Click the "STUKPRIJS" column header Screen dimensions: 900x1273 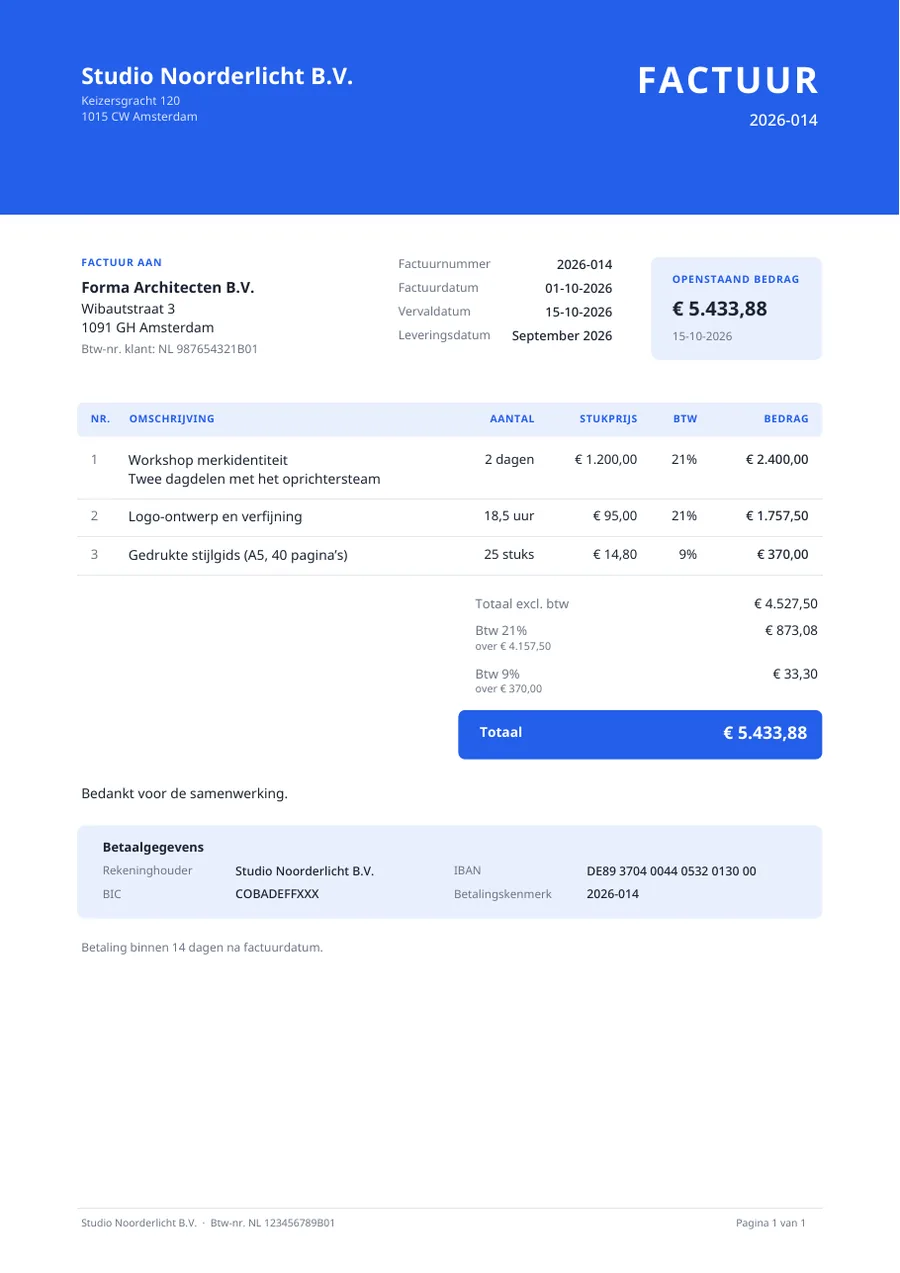609,419
